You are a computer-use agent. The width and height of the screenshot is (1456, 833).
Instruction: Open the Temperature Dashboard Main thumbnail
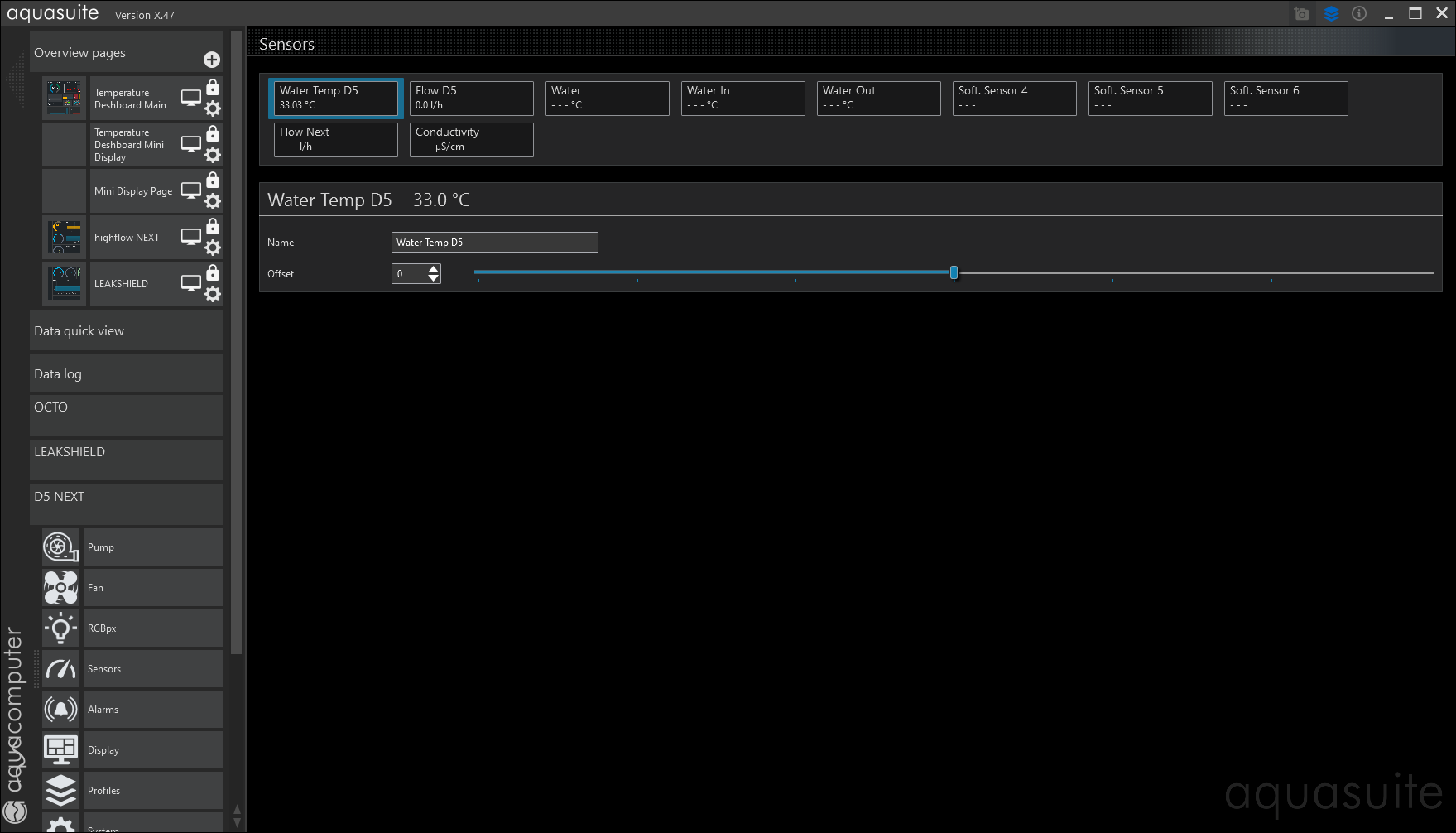point(65,99)
